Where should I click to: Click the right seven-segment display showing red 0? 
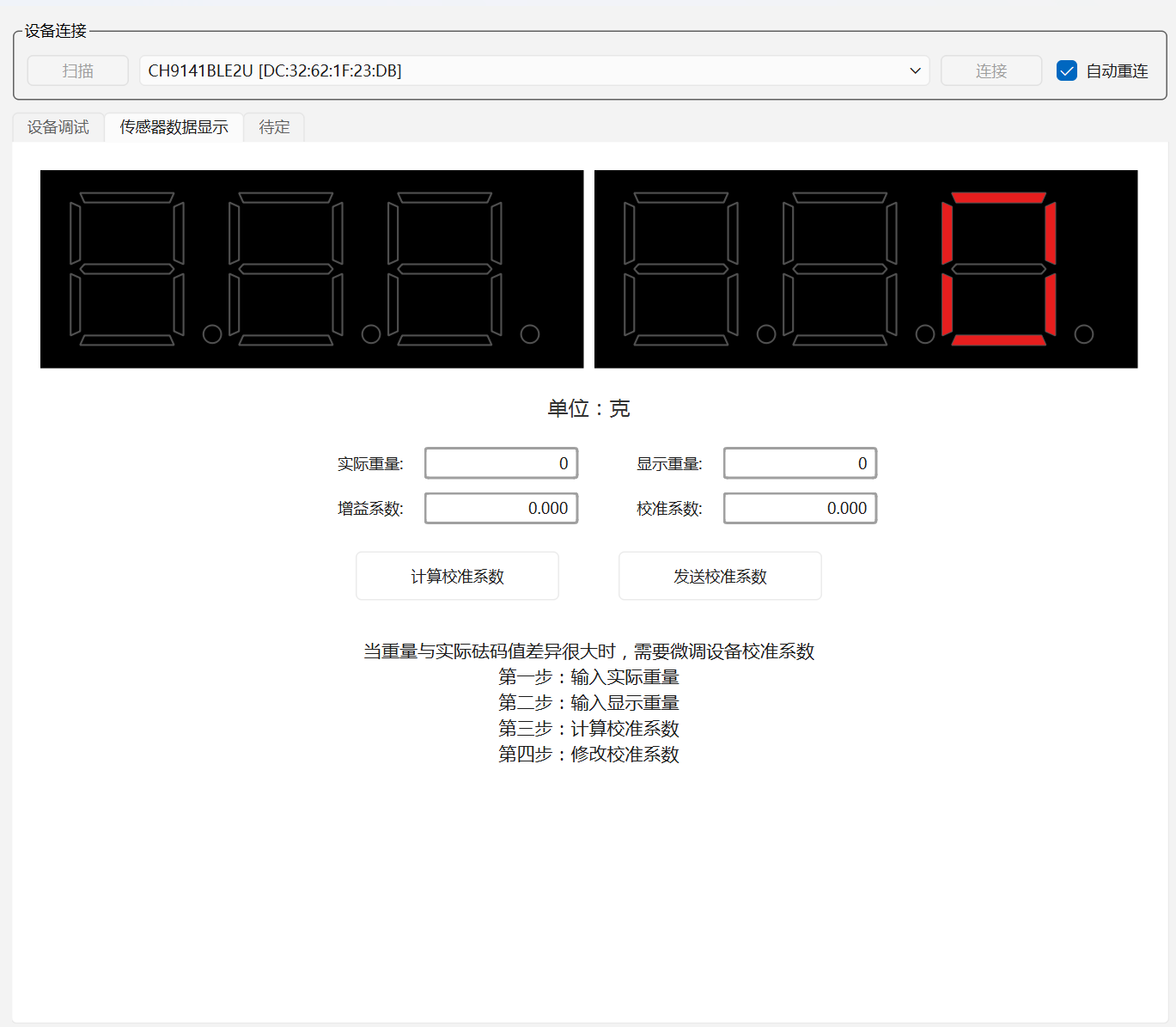(x=866, y=269)
